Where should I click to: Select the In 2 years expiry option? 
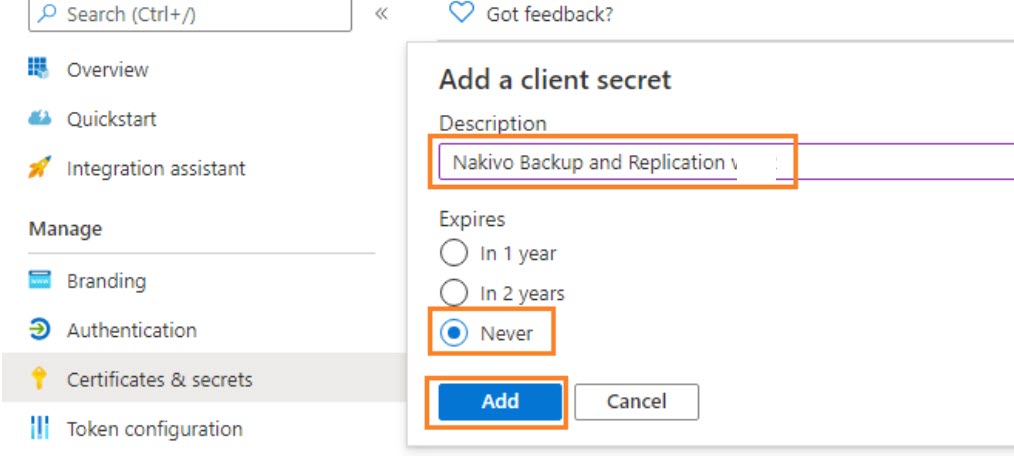(454, 293)
